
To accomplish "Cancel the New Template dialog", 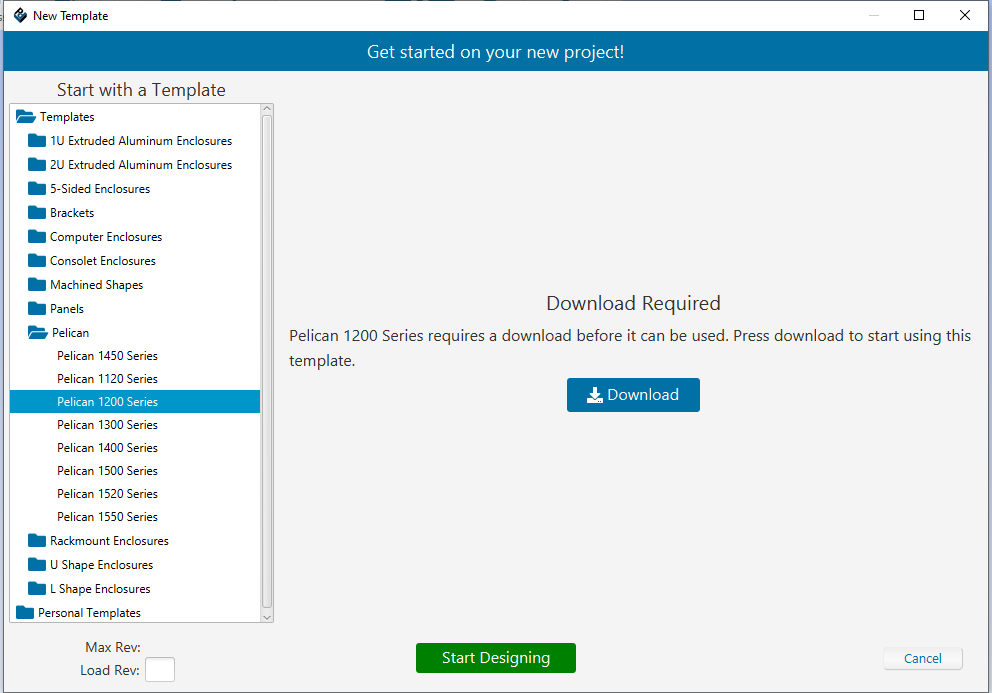I will coord(922,658).
